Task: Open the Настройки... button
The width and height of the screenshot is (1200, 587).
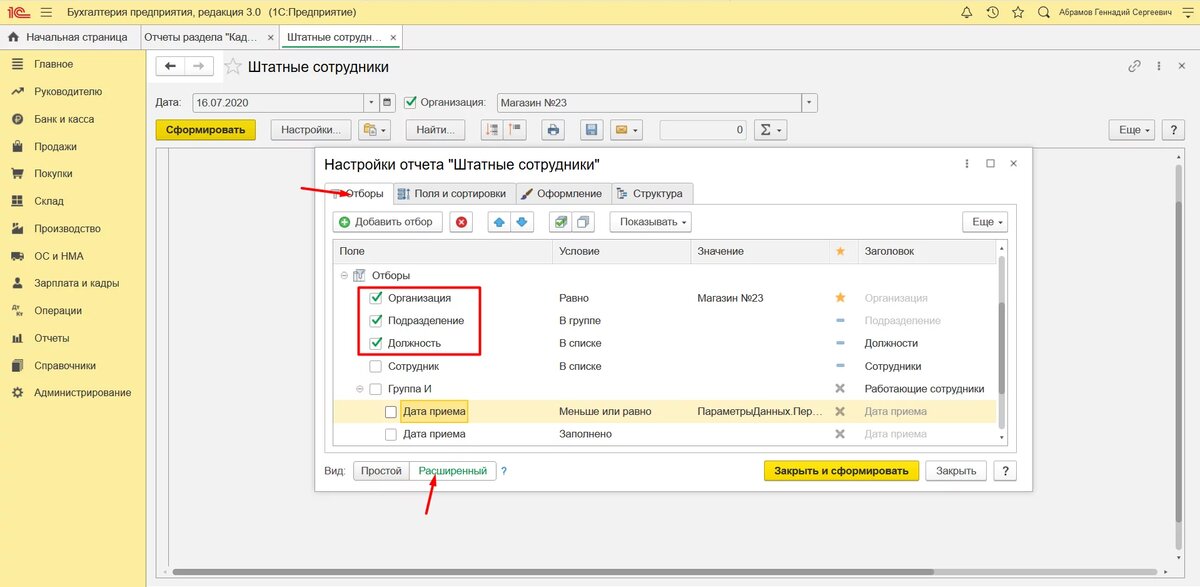Action: tap(312, 130)
